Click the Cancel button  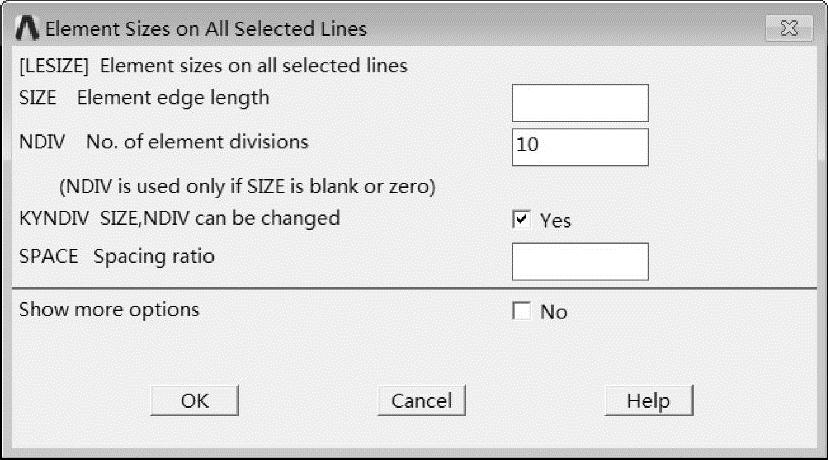[421, 400]
